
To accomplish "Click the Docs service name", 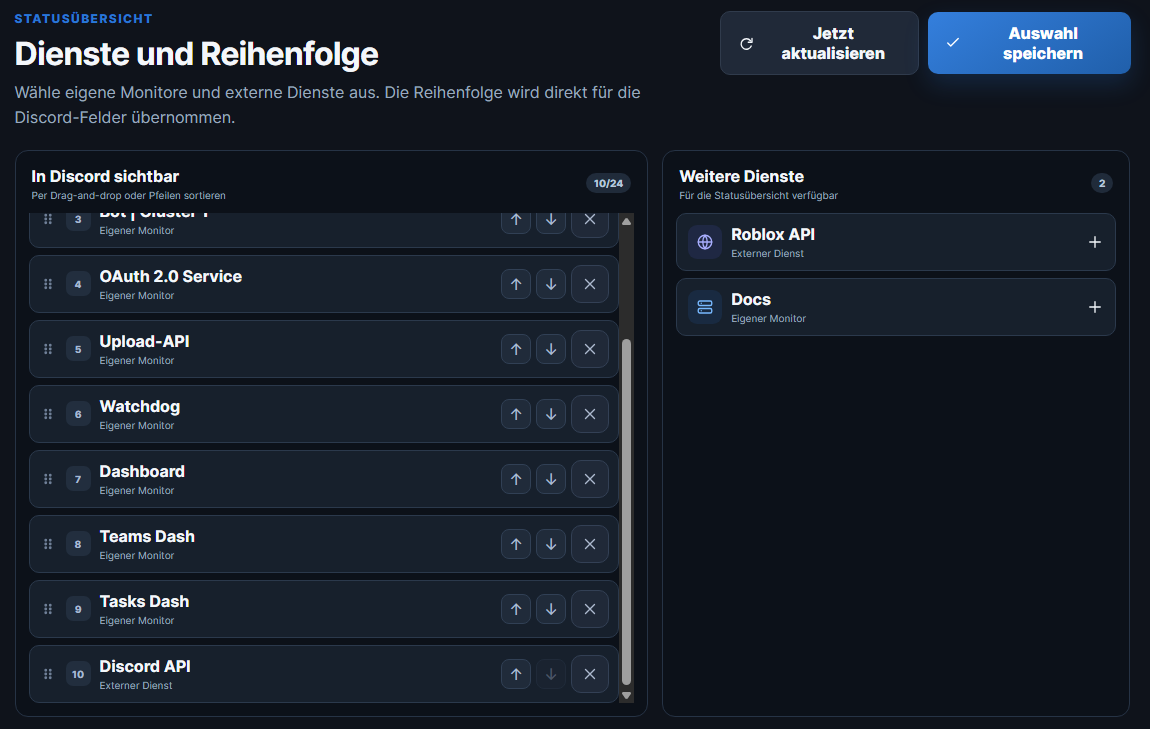I will point(751,300).
